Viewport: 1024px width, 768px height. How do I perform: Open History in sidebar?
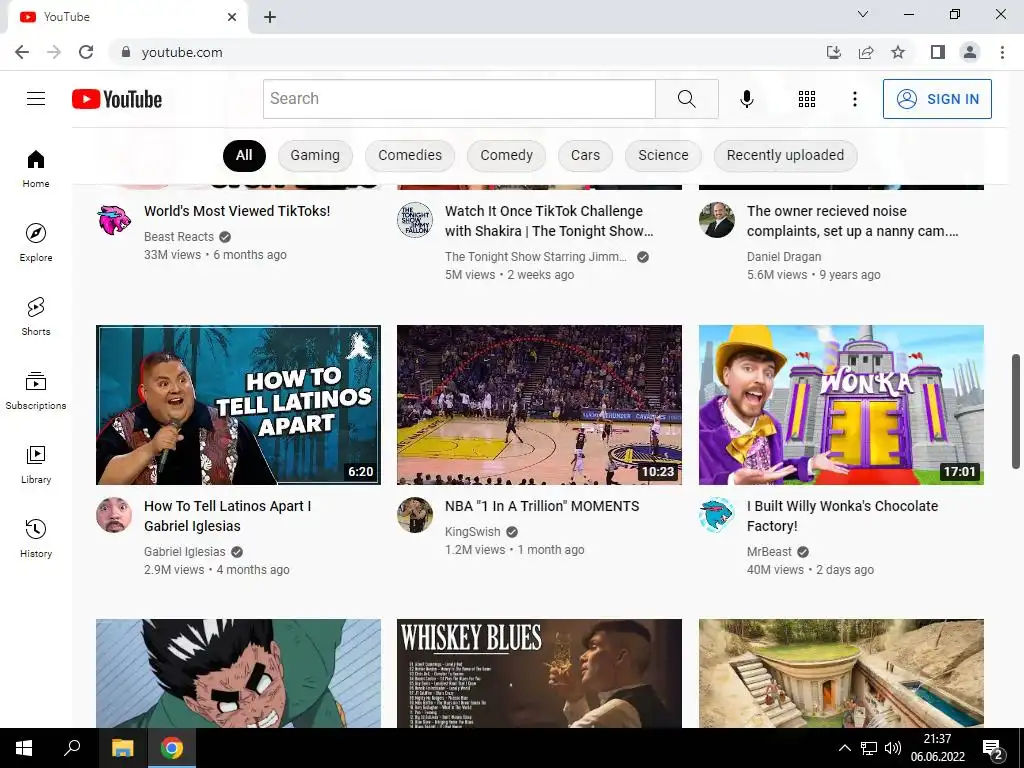tap(36, 538)
